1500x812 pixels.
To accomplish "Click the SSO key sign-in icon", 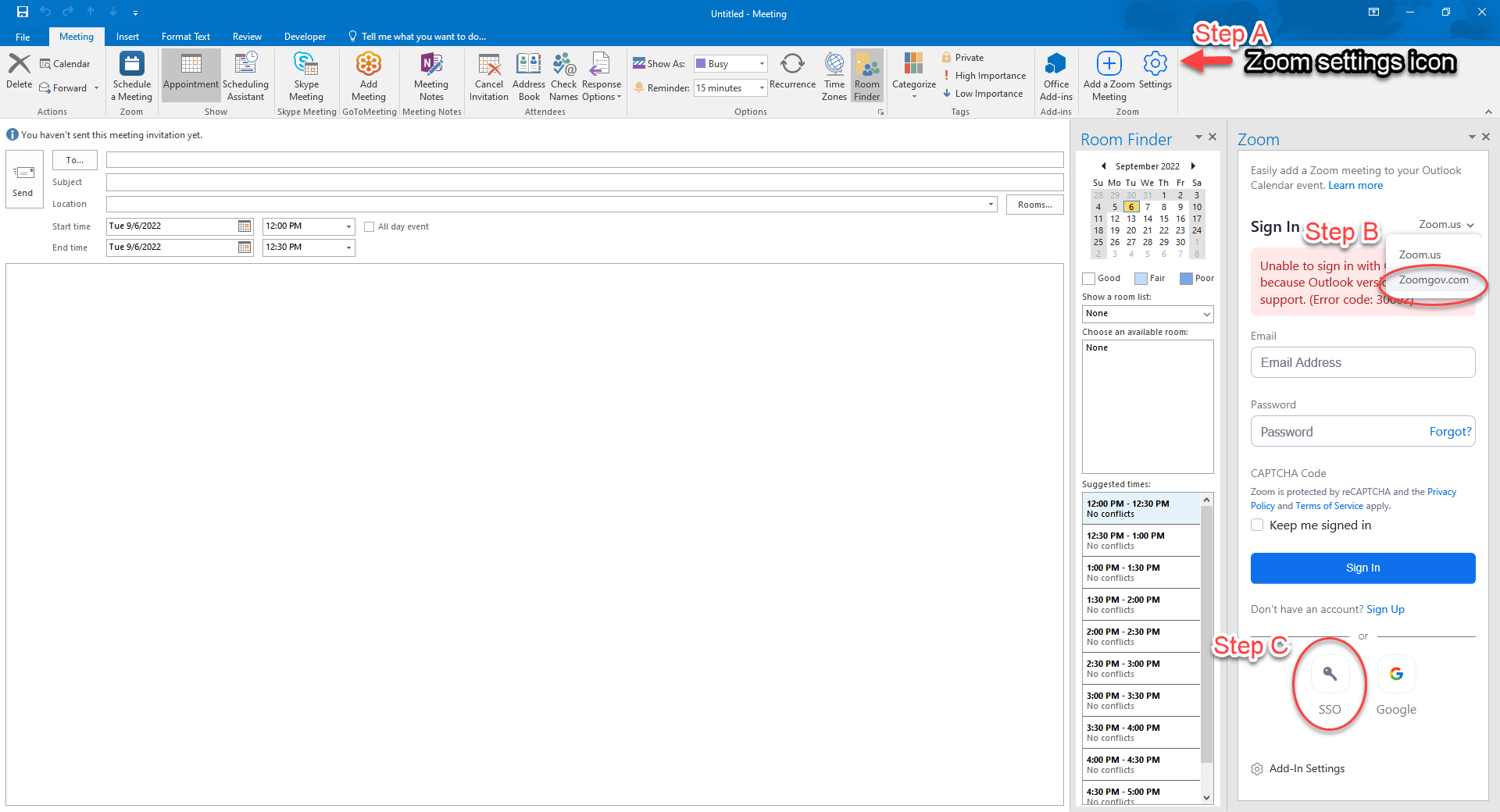I will (x=1330, y=674).
